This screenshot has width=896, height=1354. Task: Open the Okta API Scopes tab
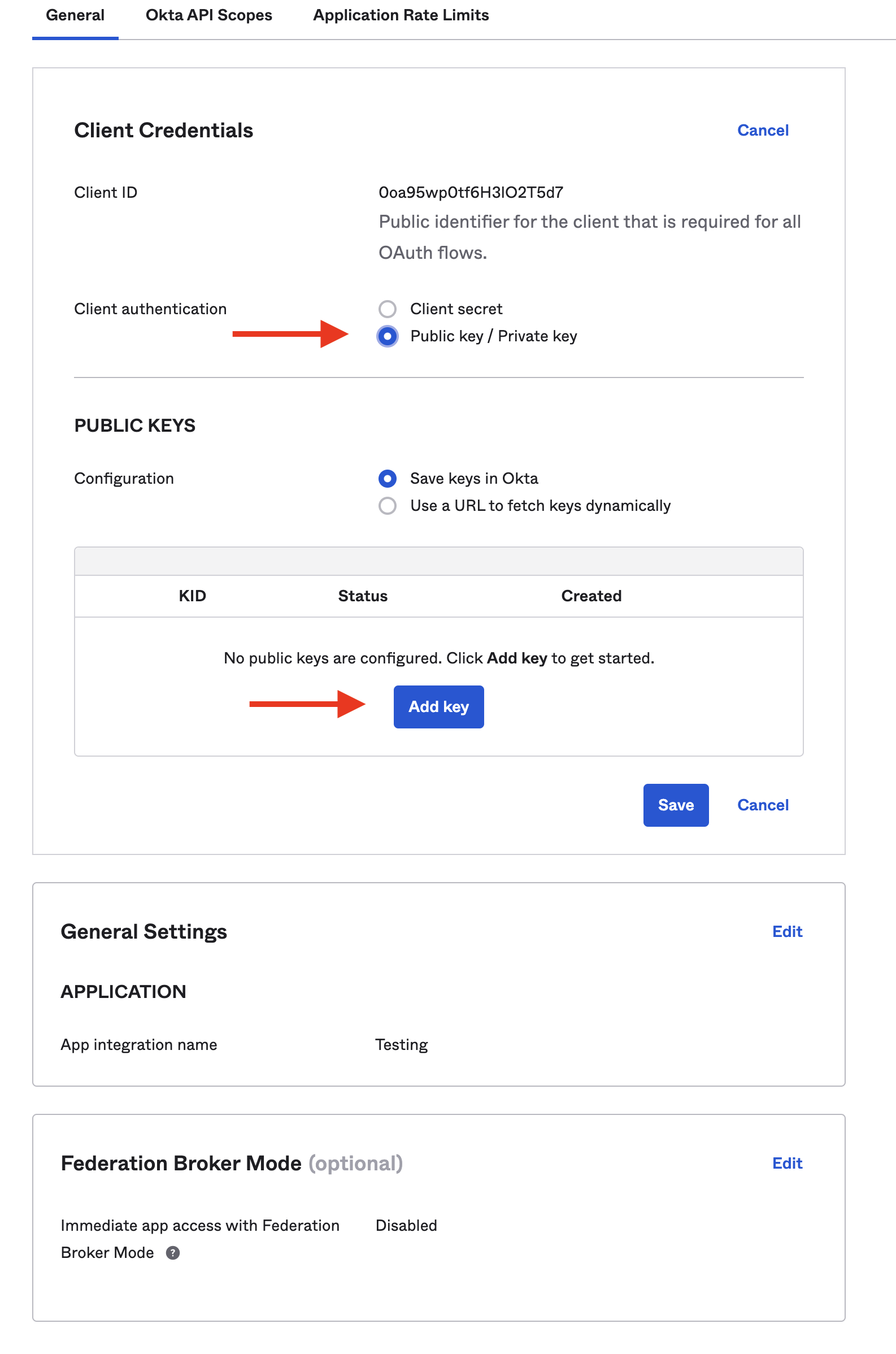click(x=208, y=15)
